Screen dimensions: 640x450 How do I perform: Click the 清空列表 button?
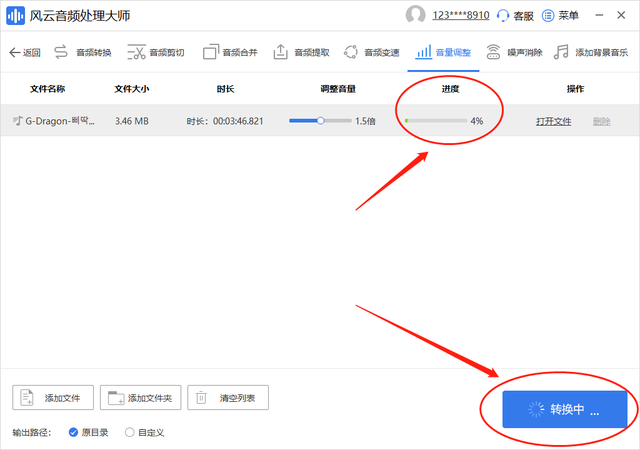coord(228,397)
